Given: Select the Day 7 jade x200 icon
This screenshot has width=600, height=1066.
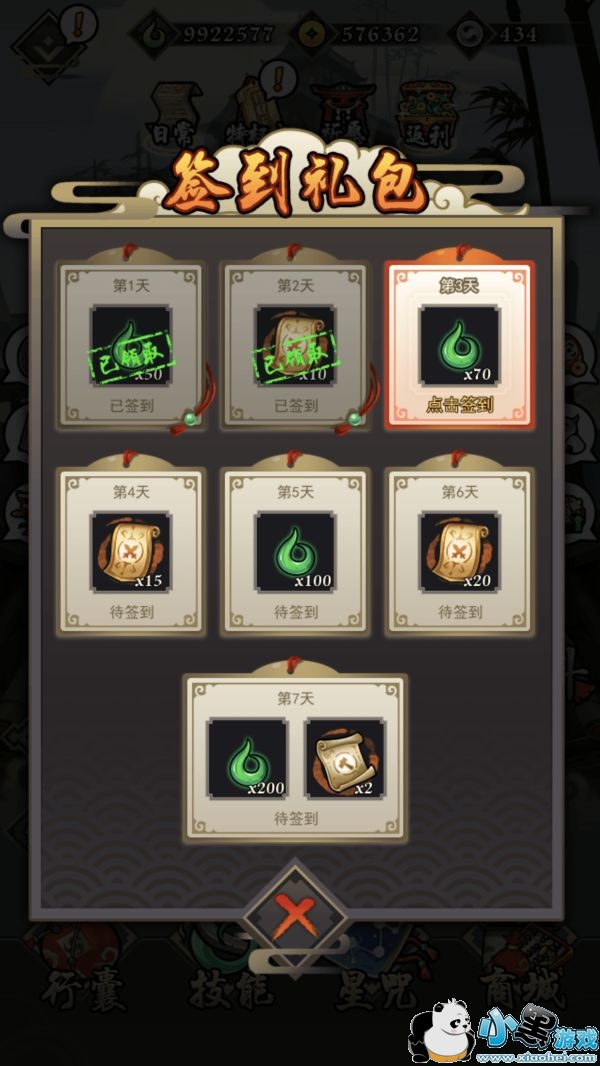Looking at the screenshot, I should pos(247,758).
